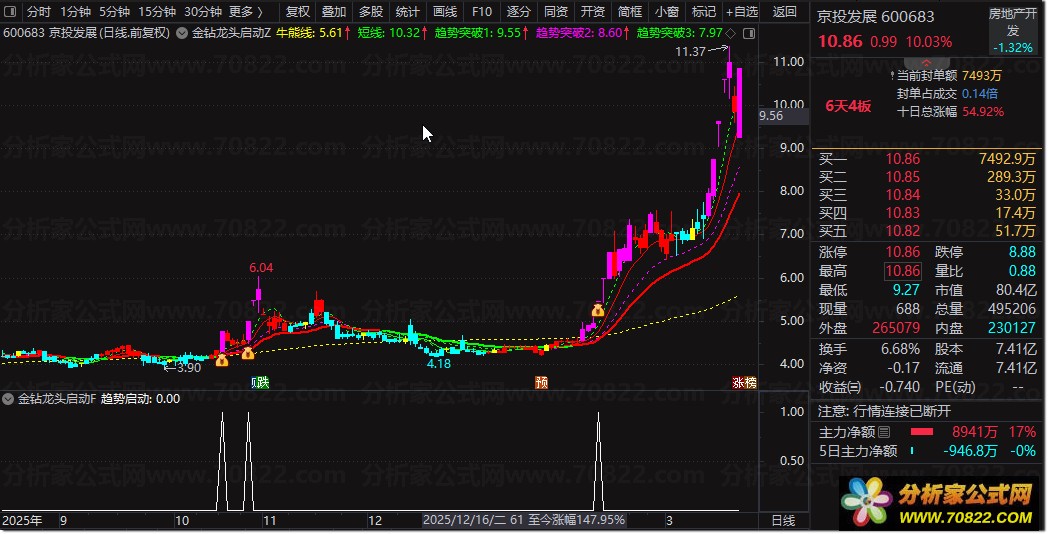Click the 换手 6.68% value
The width and height of the screenshot is (1049, 534).
coord(900,349)
